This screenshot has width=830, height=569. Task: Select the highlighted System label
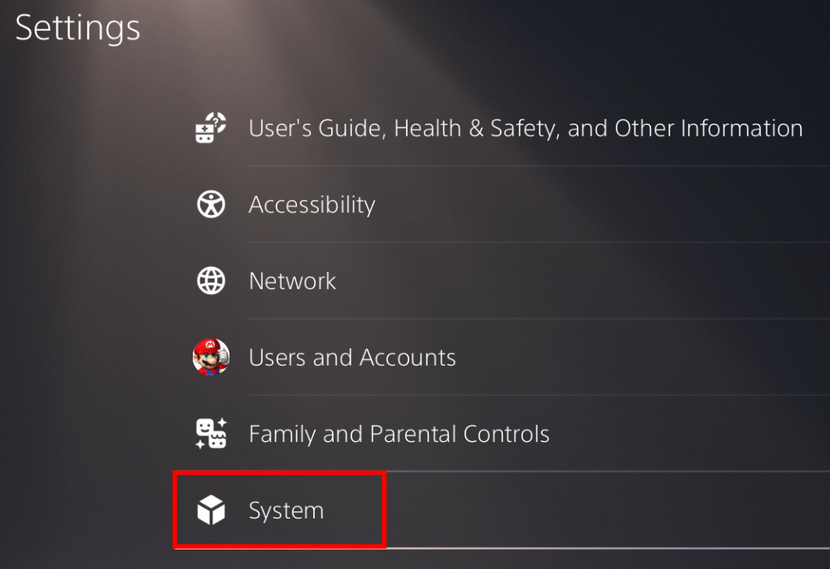click(x=286, y=511)
